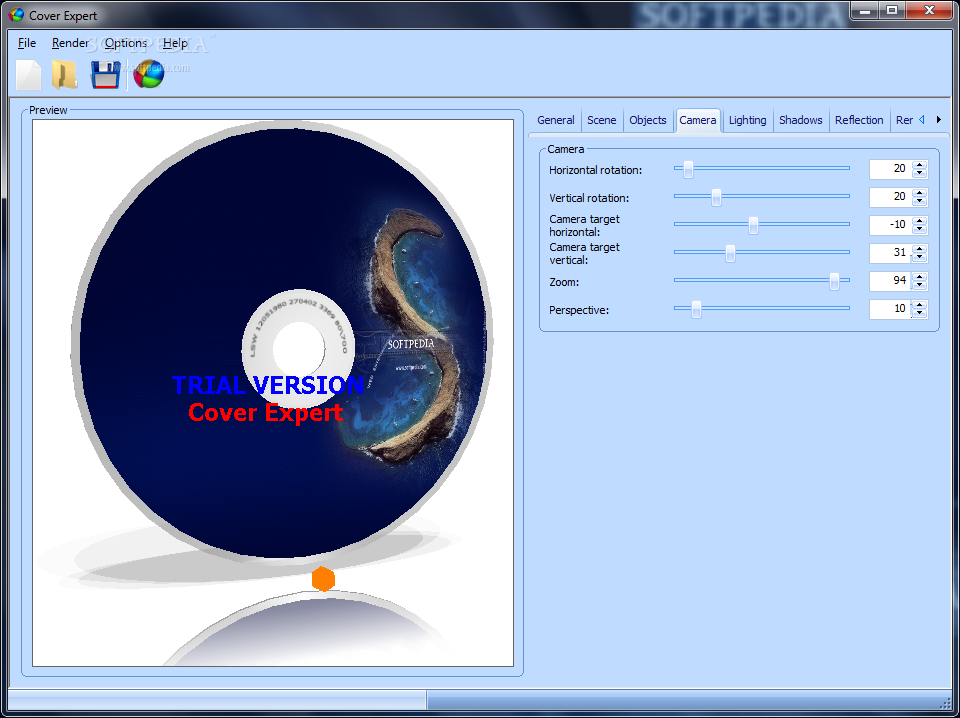Viewport: 960px width, 718px height.
Task: Switch to the Reflection tab
Action: [859, 120]
